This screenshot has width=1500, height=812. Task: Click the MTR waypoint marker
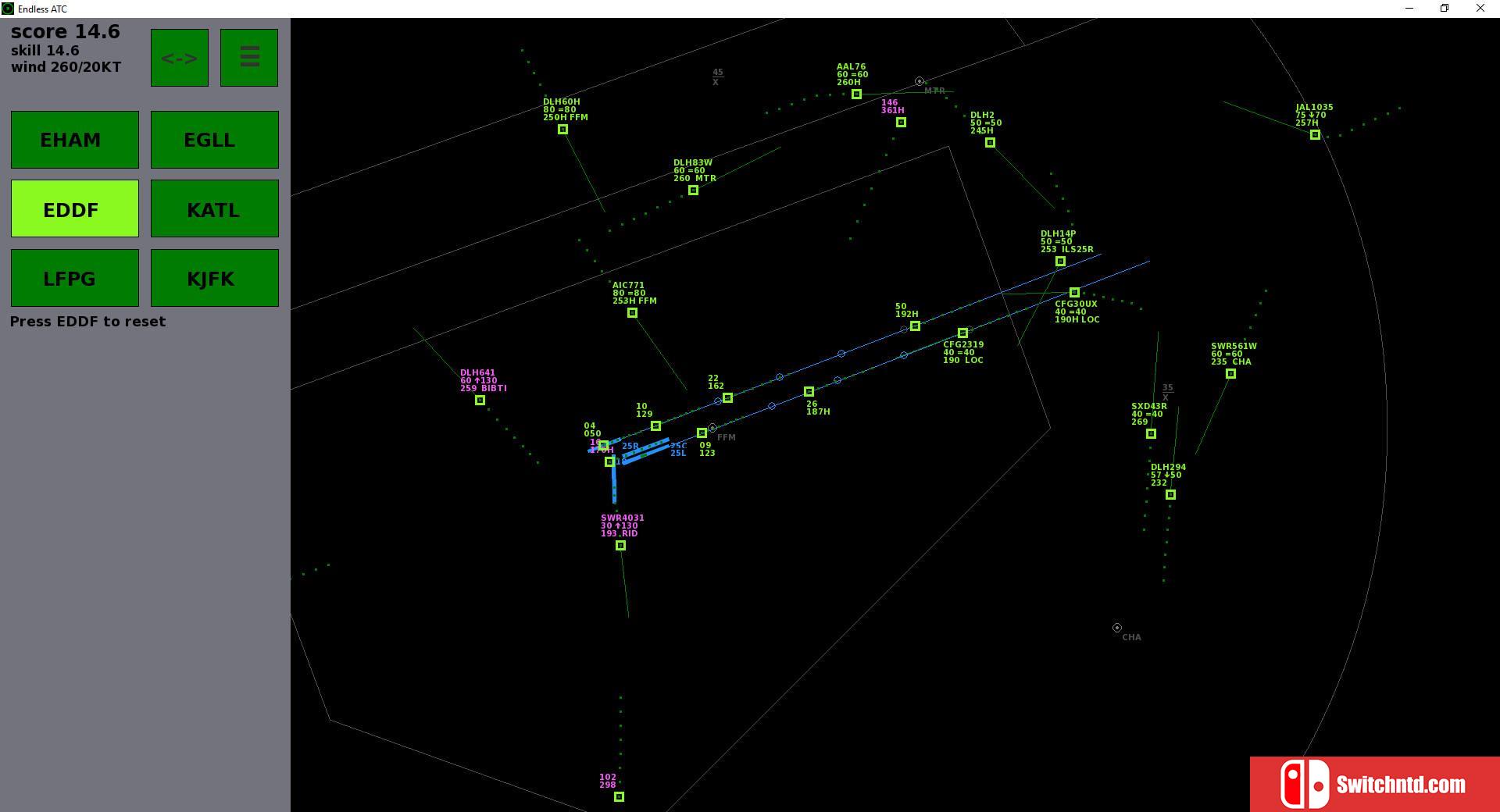(x=920, y=81)
